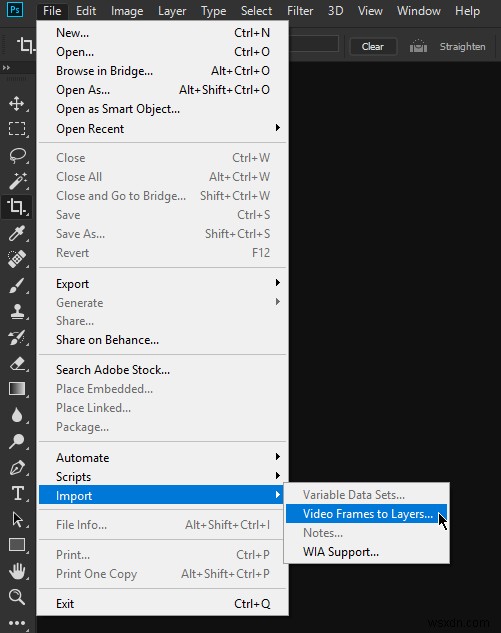
Task: Choose the Horizontal Type tool
Action: (17, 493)
